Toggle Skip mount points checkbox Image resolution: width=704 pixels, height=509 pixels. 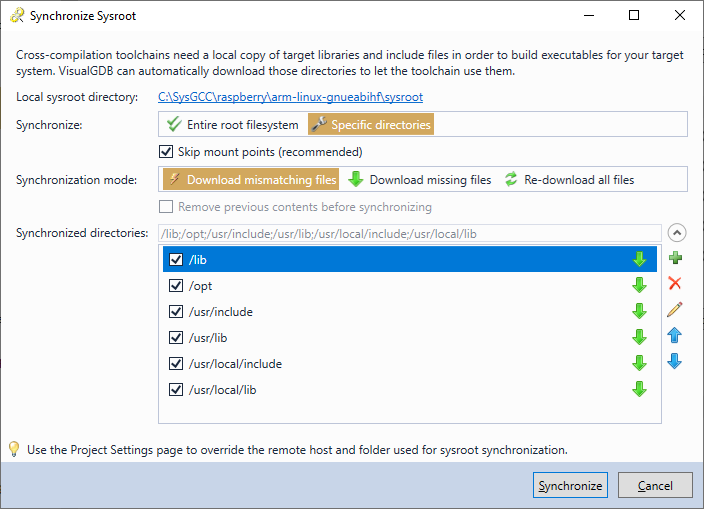coord(166,152)
